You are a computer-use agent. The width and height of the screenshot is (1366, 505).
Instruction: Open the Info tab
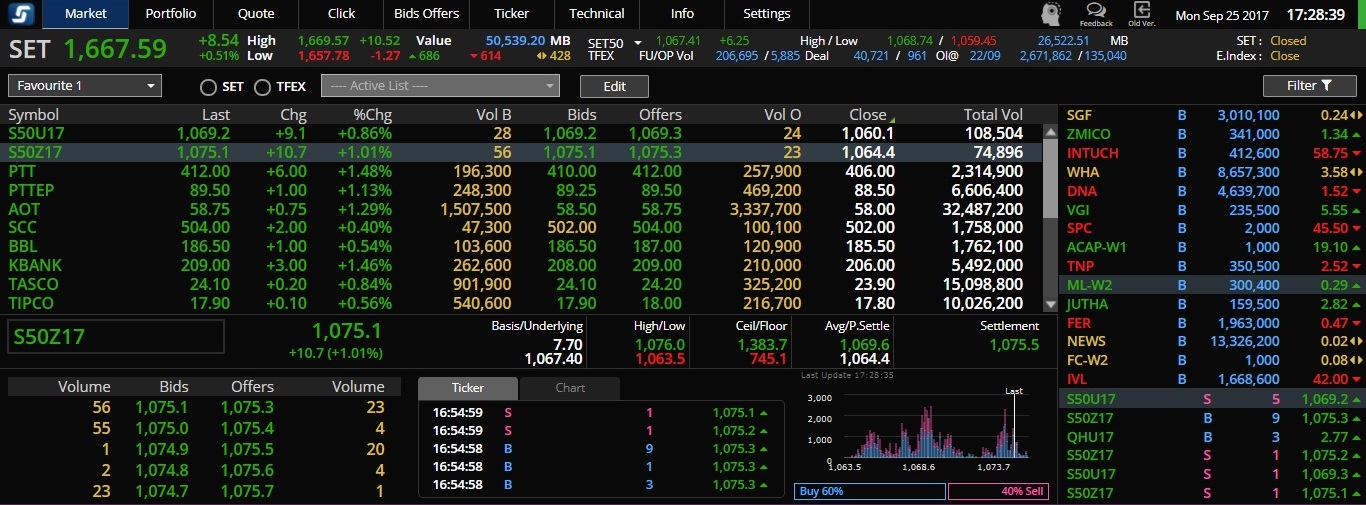[682, 14]
